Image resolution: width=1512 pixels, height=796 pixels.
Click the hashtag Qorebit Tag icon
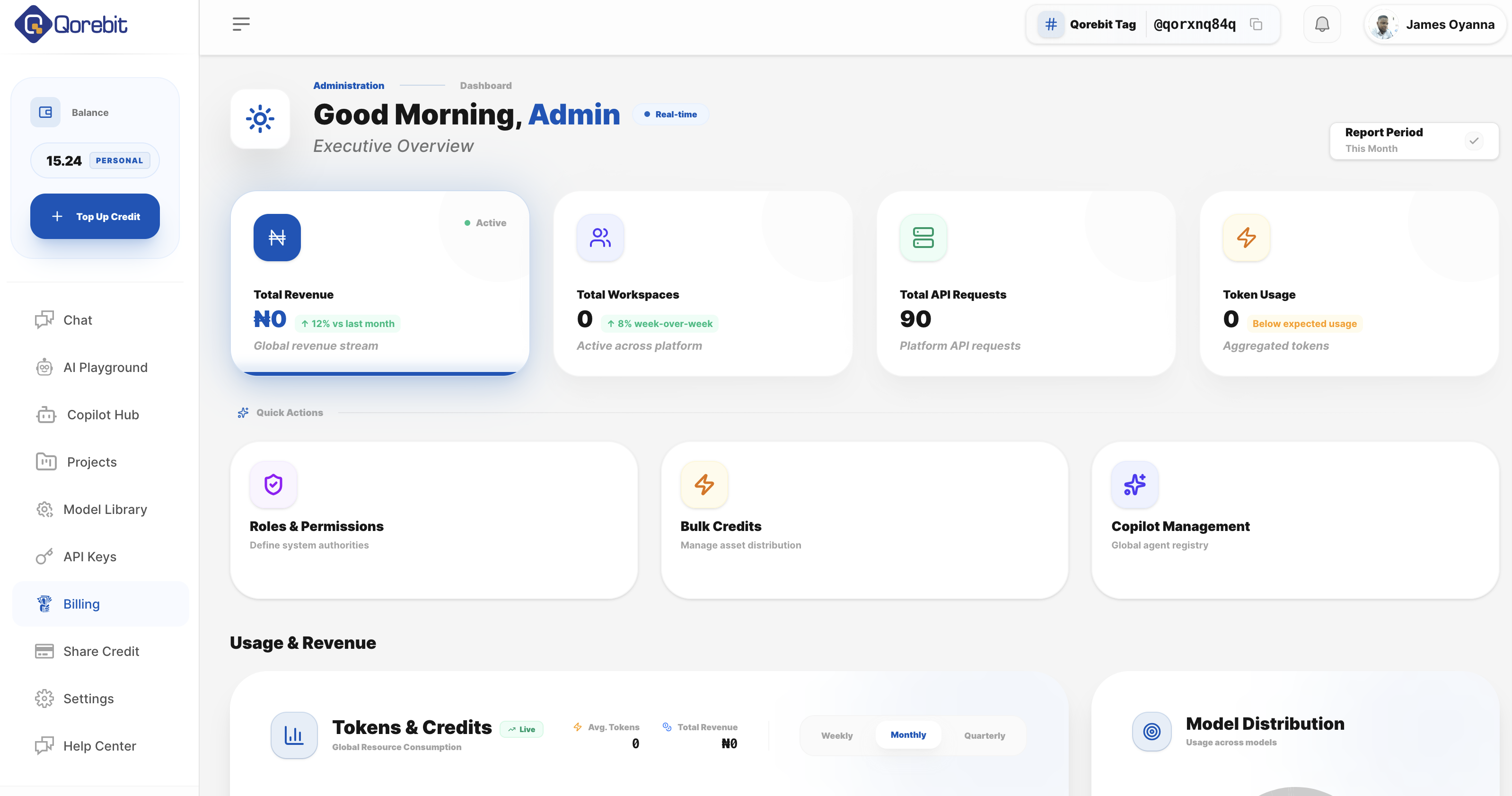click(x=1051, y=24)
